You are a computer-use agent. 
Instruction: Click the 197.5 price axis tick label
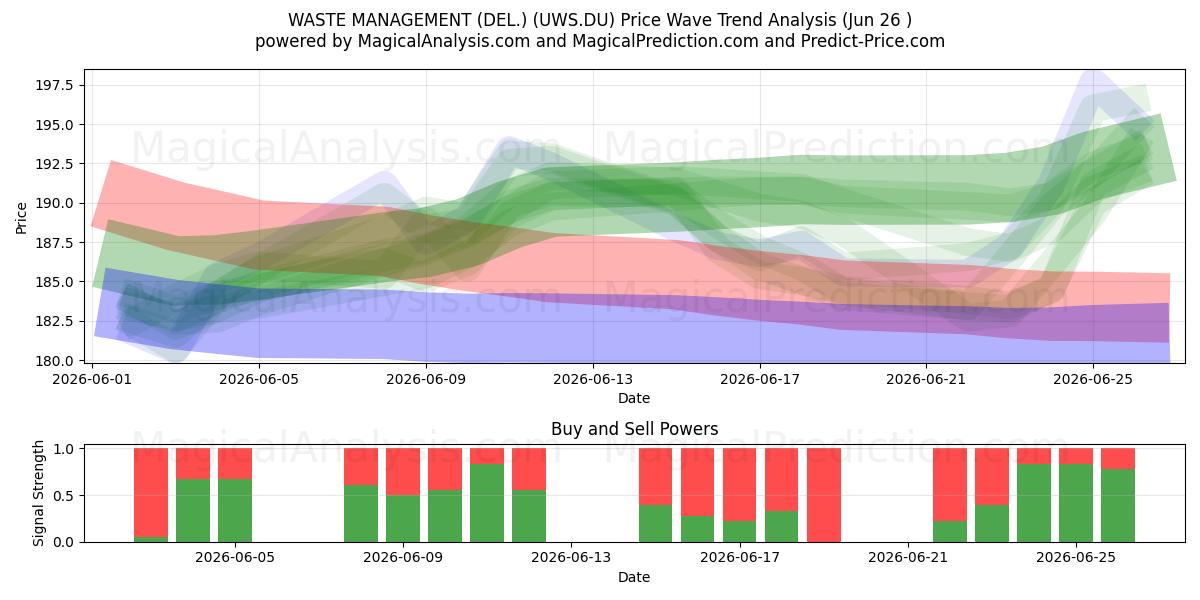55,86
